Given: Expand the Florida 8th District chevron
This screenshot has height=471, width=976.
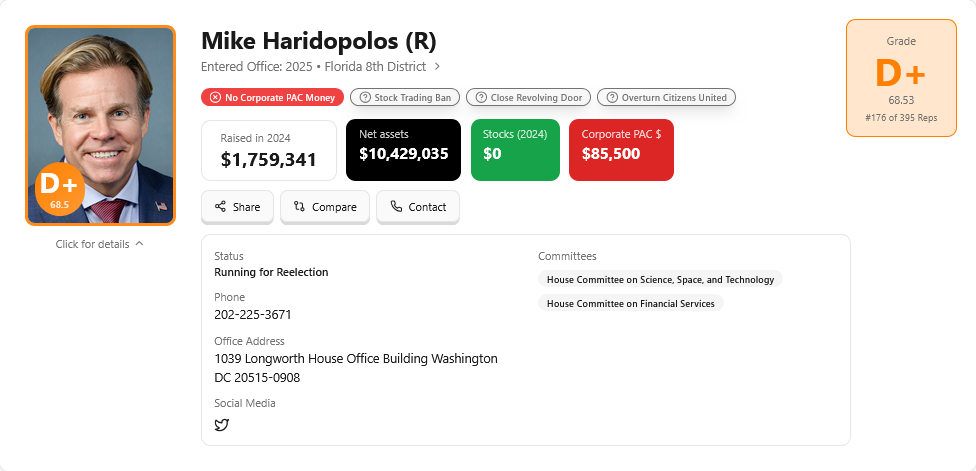Looking at the screenshot, I should pos(437,67).
